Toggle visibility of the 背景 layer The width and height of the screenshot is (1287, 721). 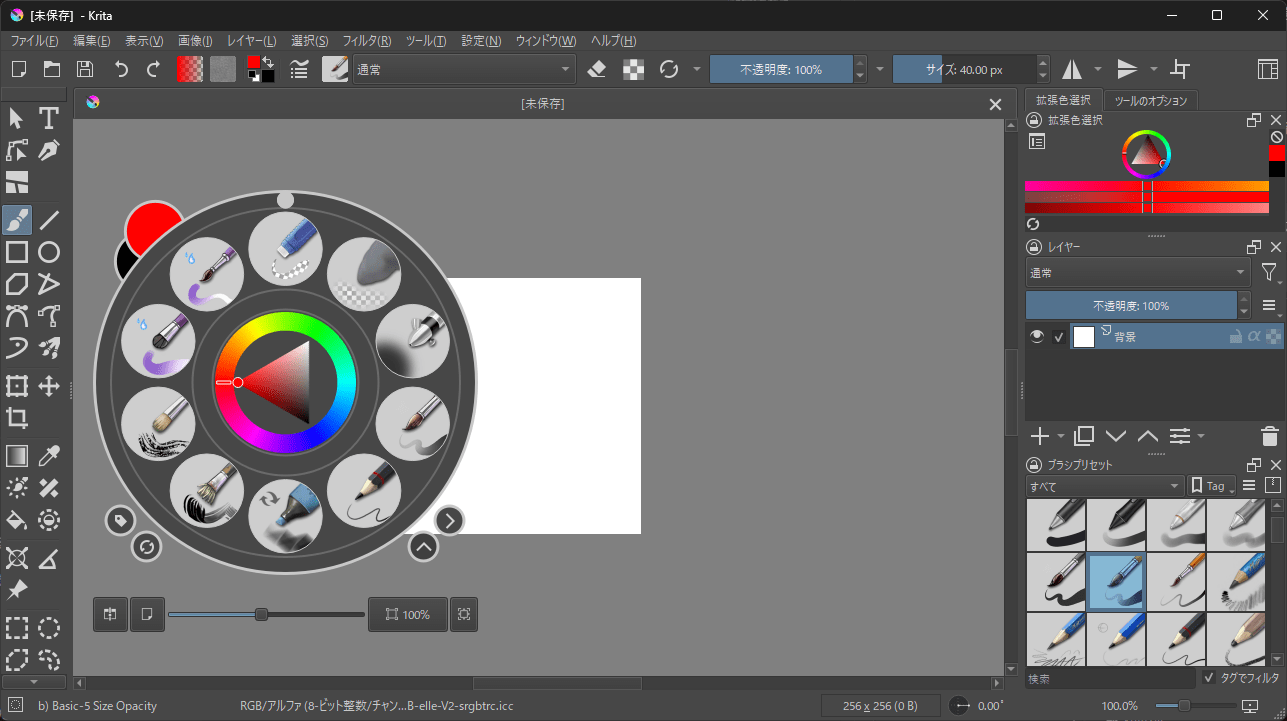coord(1037,336)
